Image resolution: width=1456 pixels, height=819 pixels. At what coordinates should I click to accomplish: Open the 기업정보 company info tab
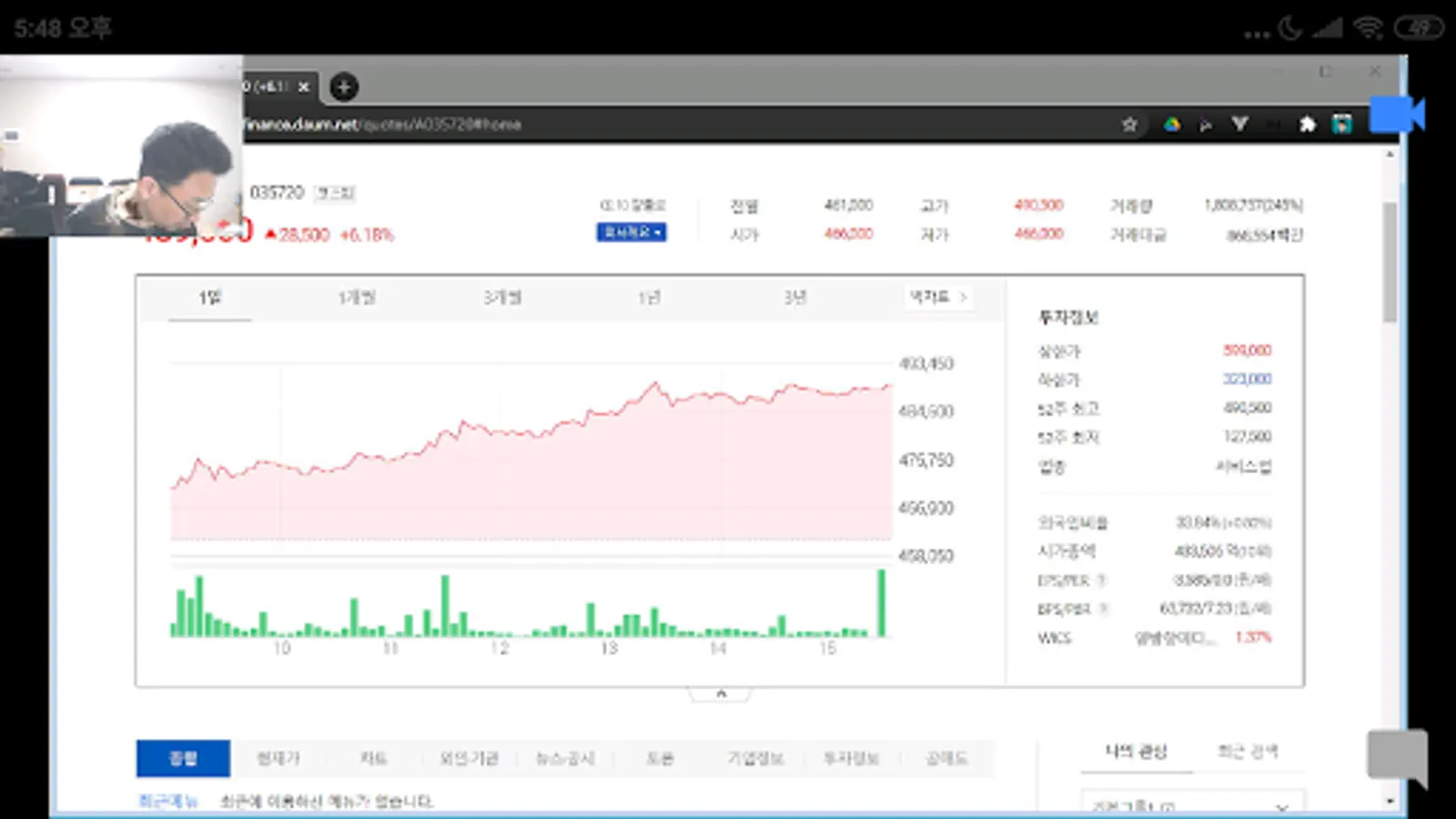755,758
